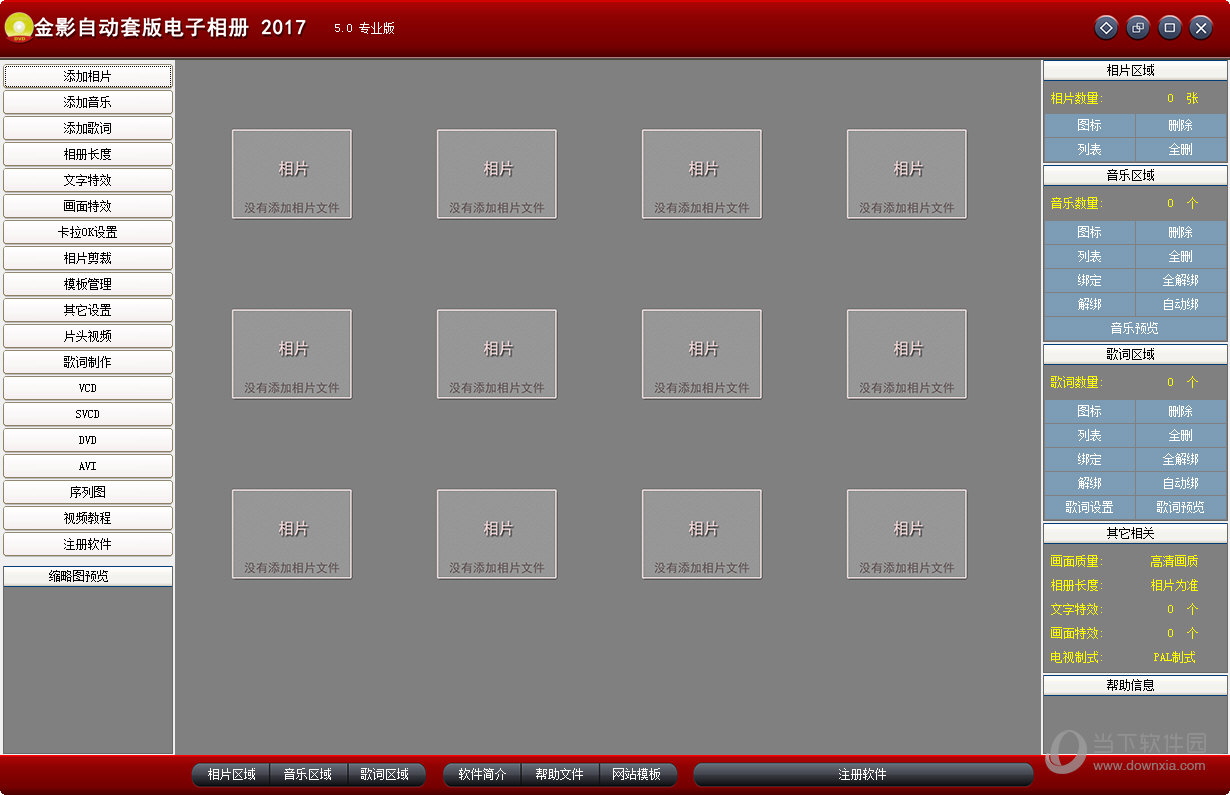Screen dimensions: 1230x795
Task: Open 帮助文件 in bottom bar
Action: click(x=560, y=774)
